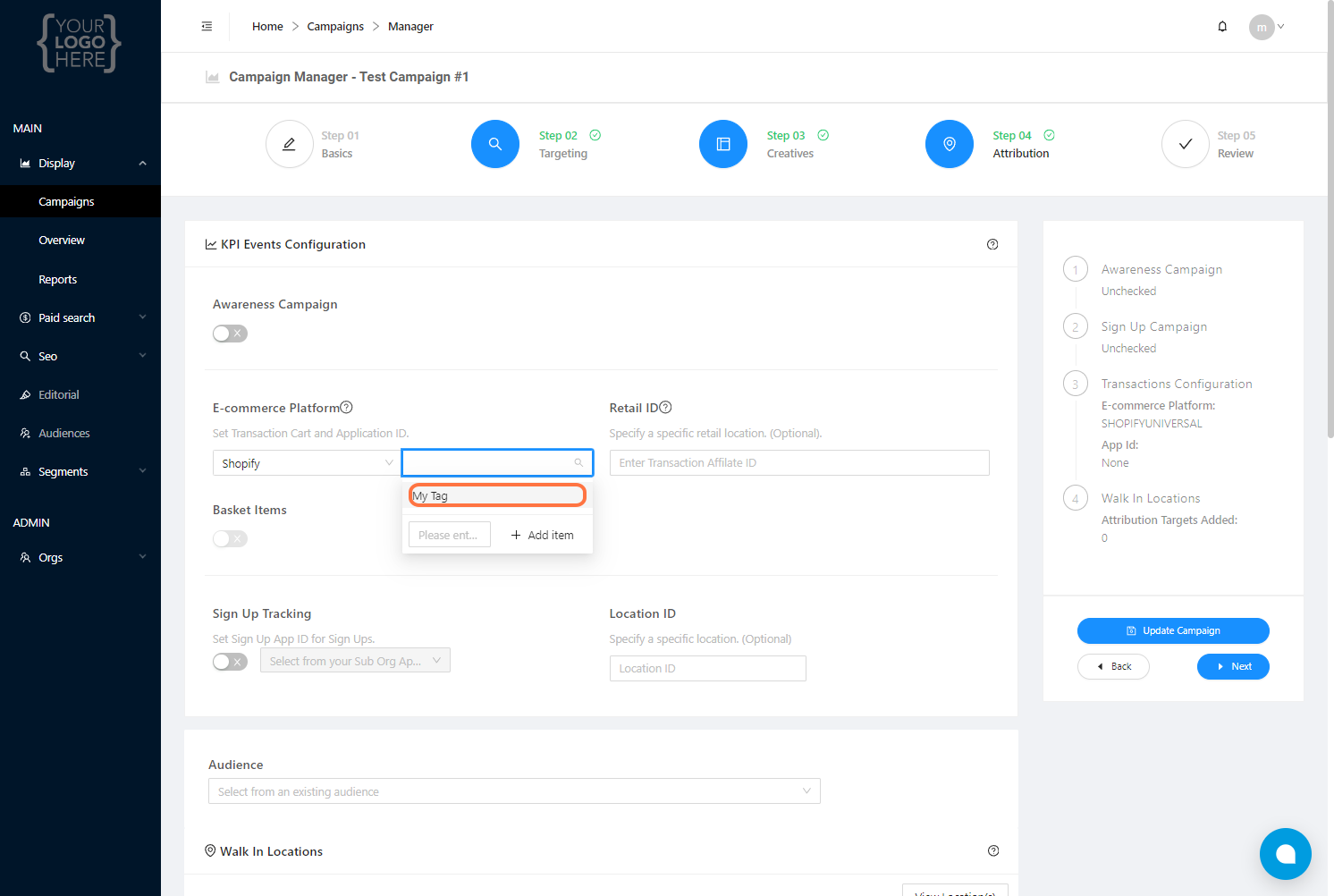Screen dimensions: 1334x896
Task: Open the chat support bubble
Action: point(1285,854)
